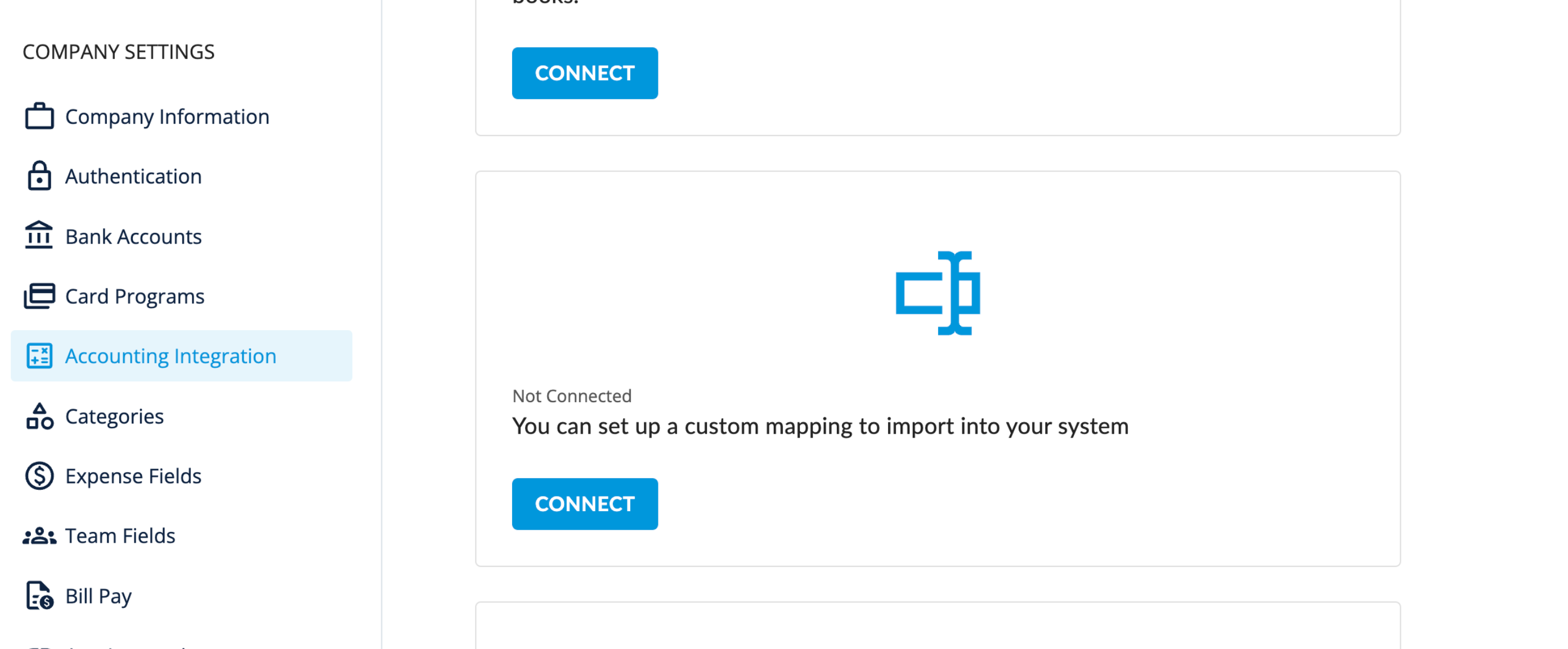Click the Team Fields people icon
The height and width of the screenshot is (649, 1568).
(39, 536)
